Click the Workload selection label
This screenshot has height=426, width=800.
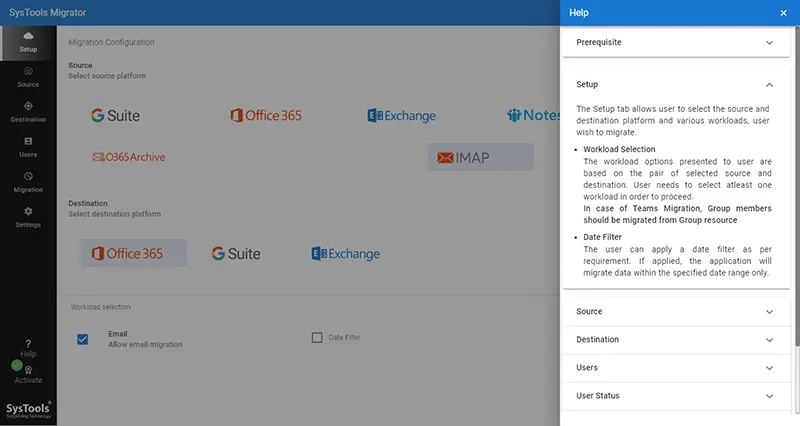point(101,307)
